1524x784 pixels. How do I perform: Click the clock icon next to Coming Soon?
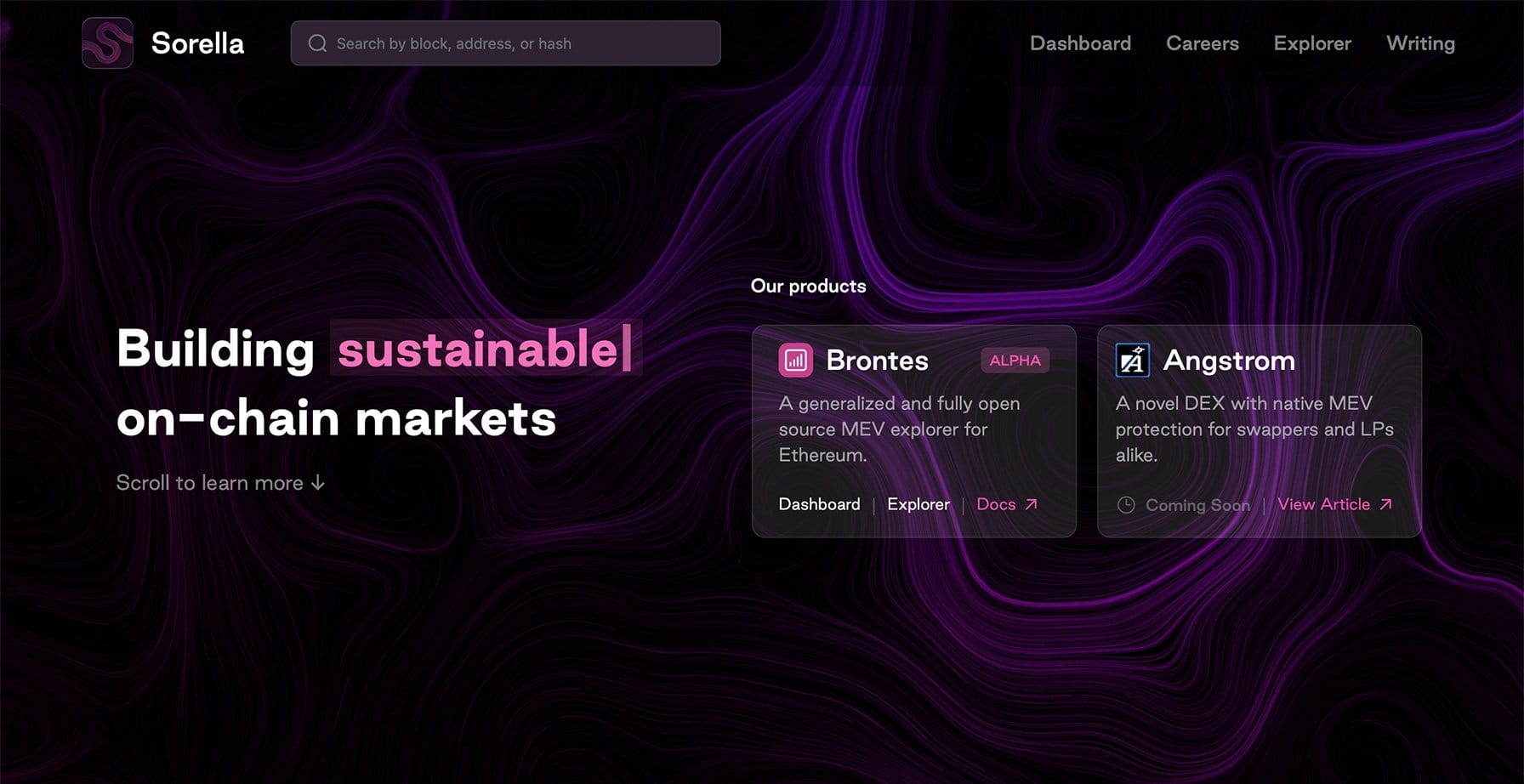1126,505
